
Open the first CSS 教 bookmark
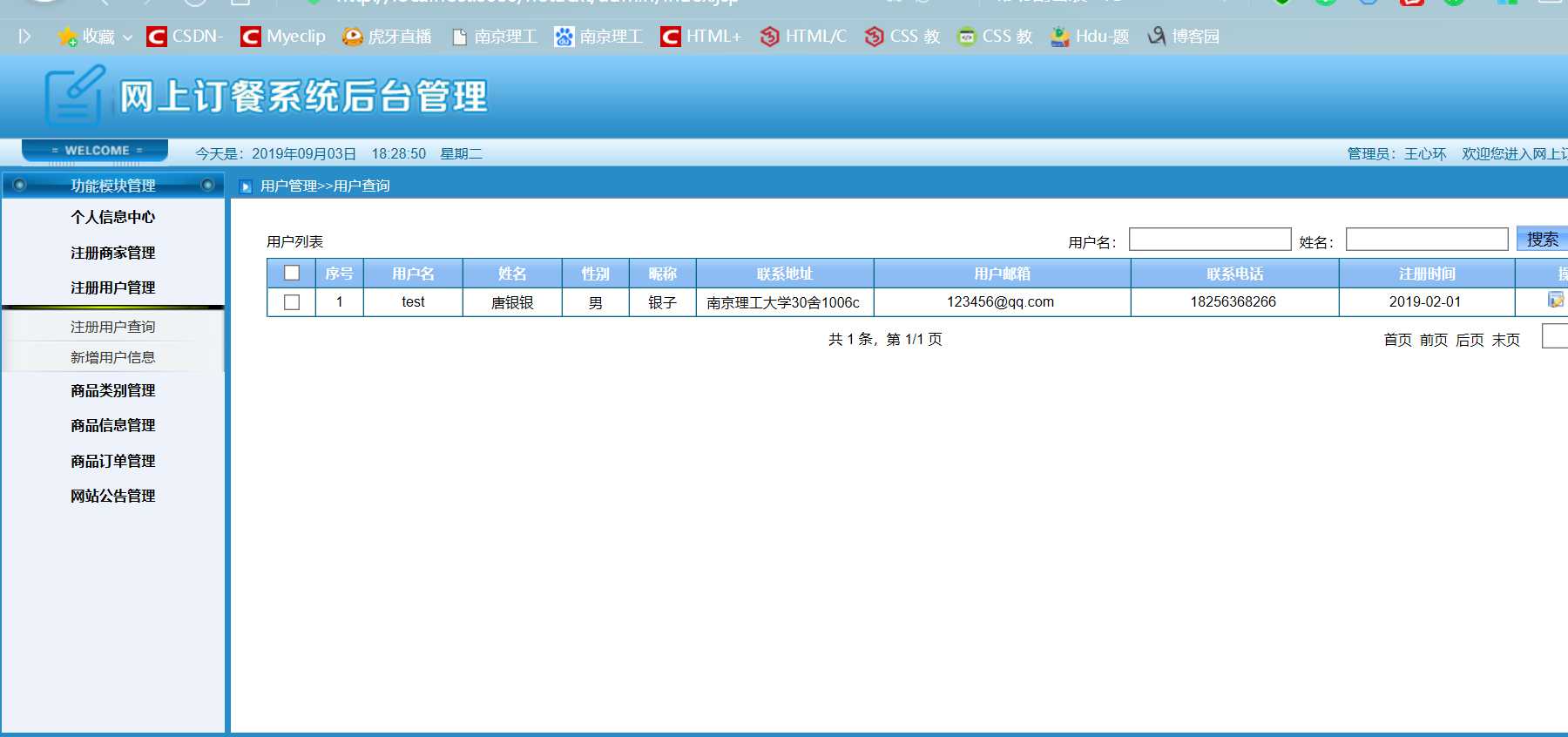pos(902,37)
